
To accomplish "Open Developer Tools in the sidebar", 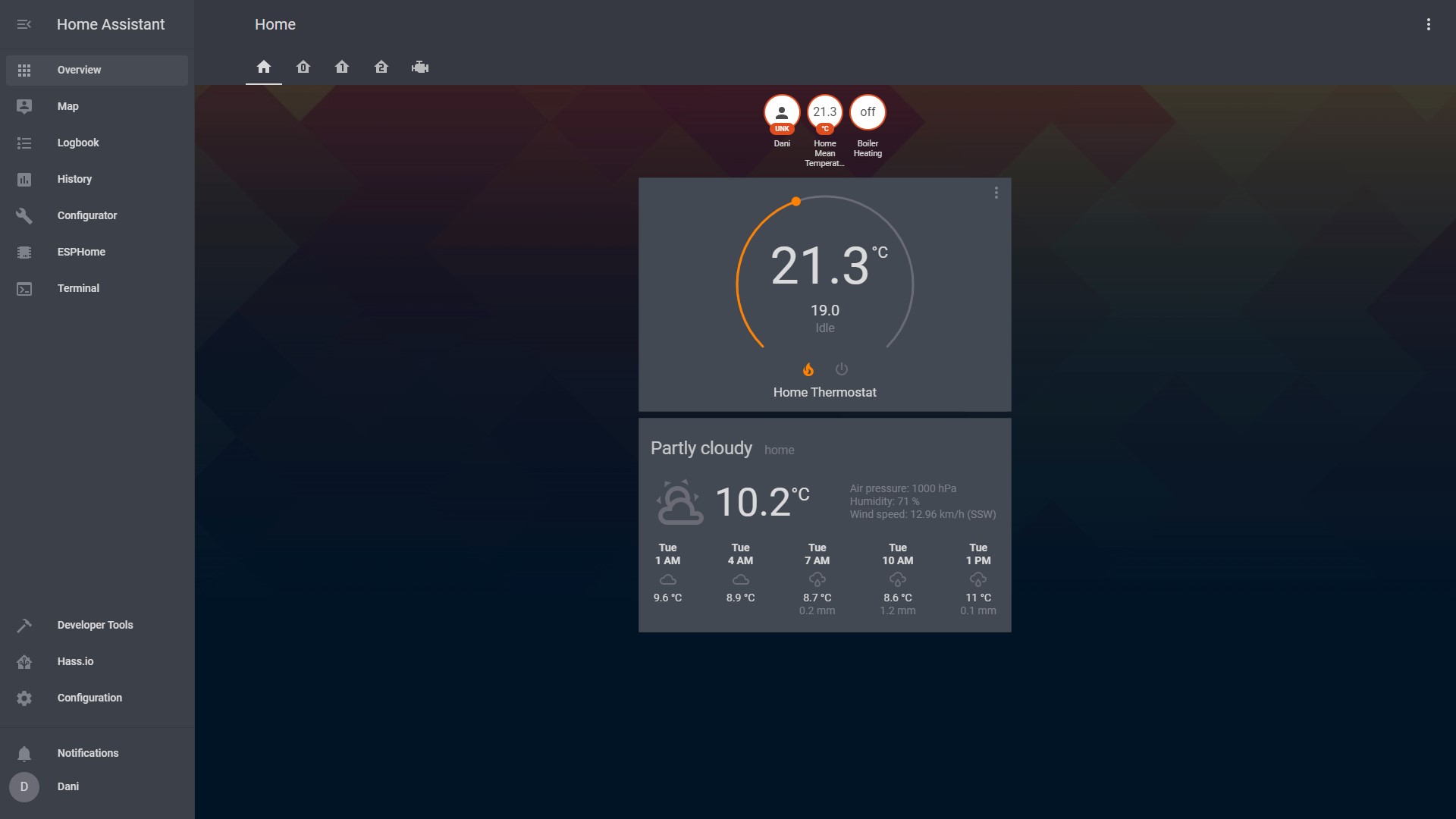I will 95,625.
